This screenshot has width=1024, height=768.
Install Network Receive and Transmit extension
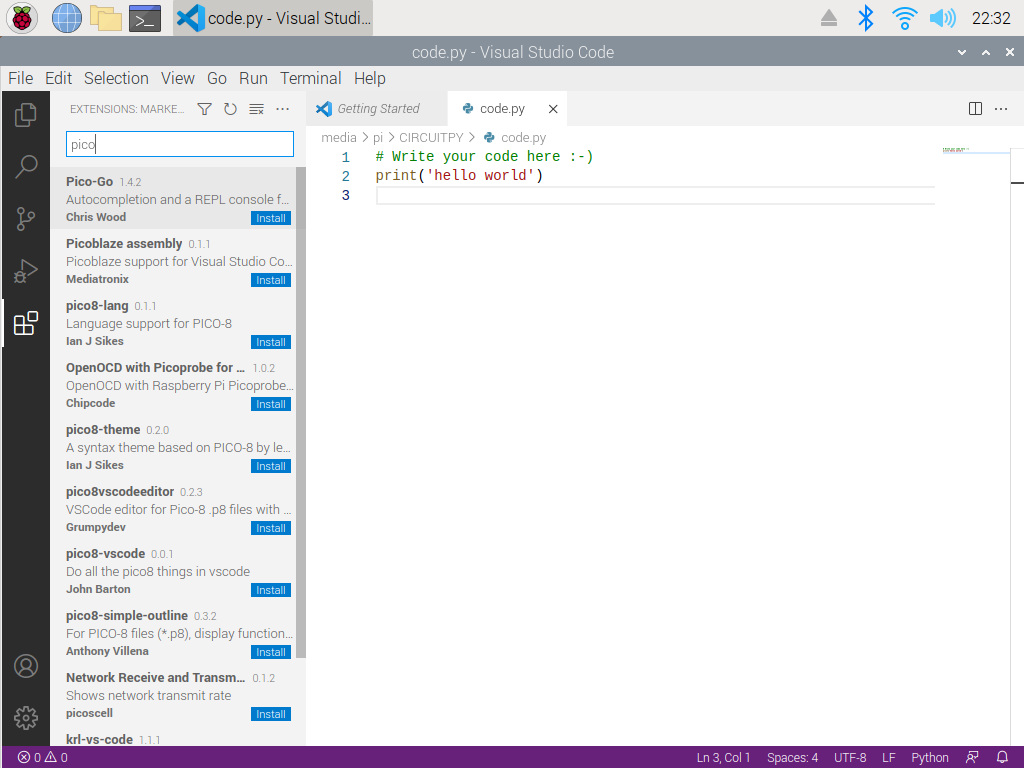[x=271, y=714]
